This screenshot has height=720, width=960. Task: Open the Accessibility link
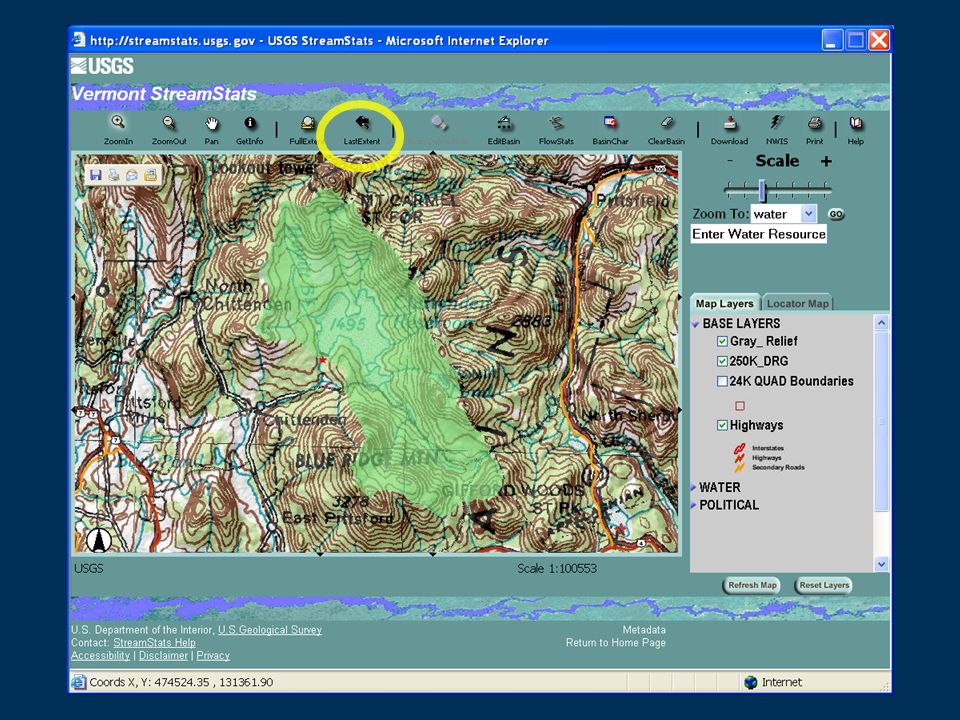pyautogui.click(x=100, y=655)
